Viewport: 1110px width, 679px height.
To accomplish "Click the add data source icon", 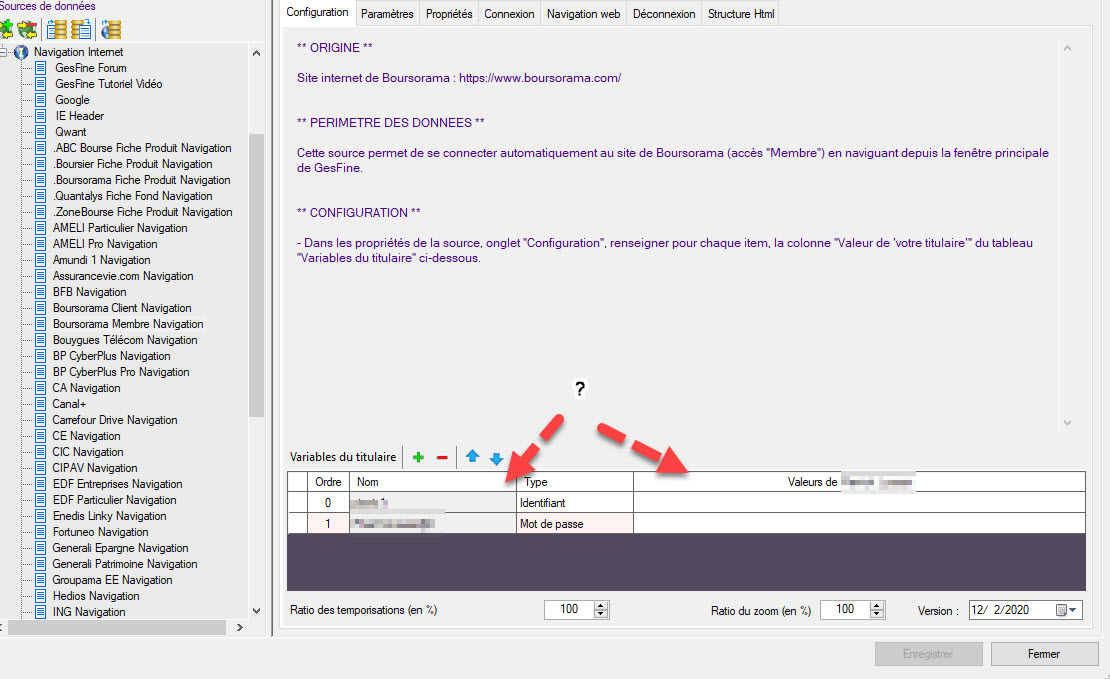I will point(7,29).
